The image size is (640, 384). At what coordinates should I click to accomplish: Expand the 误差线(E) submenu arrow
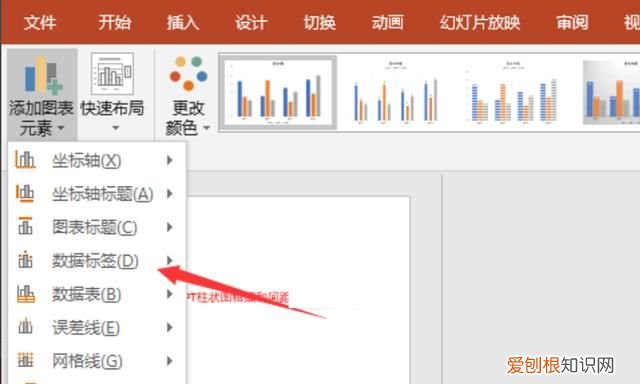[x=170, y=327]
